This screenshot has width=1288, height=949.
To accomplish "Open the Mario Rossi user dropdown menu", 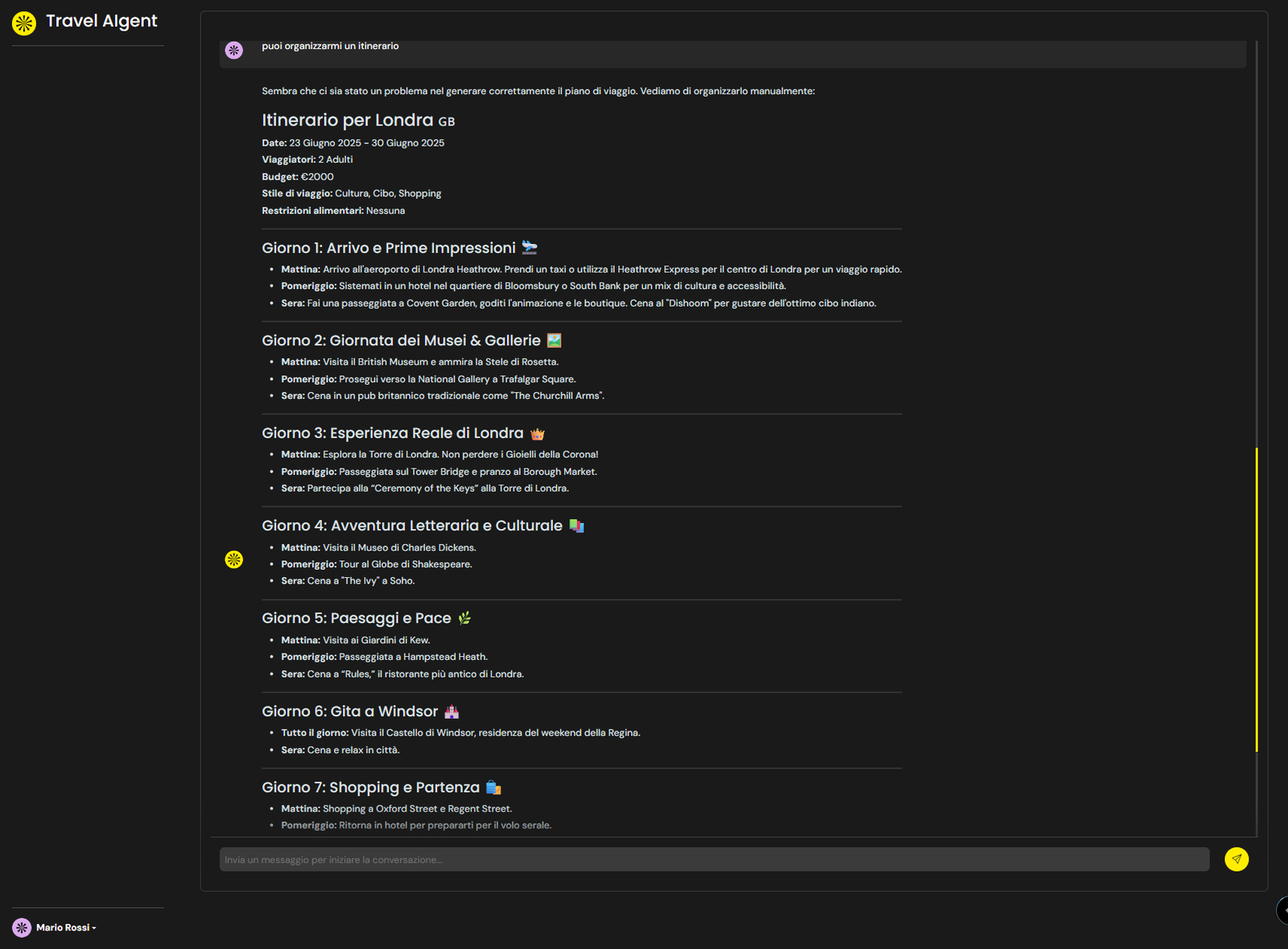I will pos(67,927).
